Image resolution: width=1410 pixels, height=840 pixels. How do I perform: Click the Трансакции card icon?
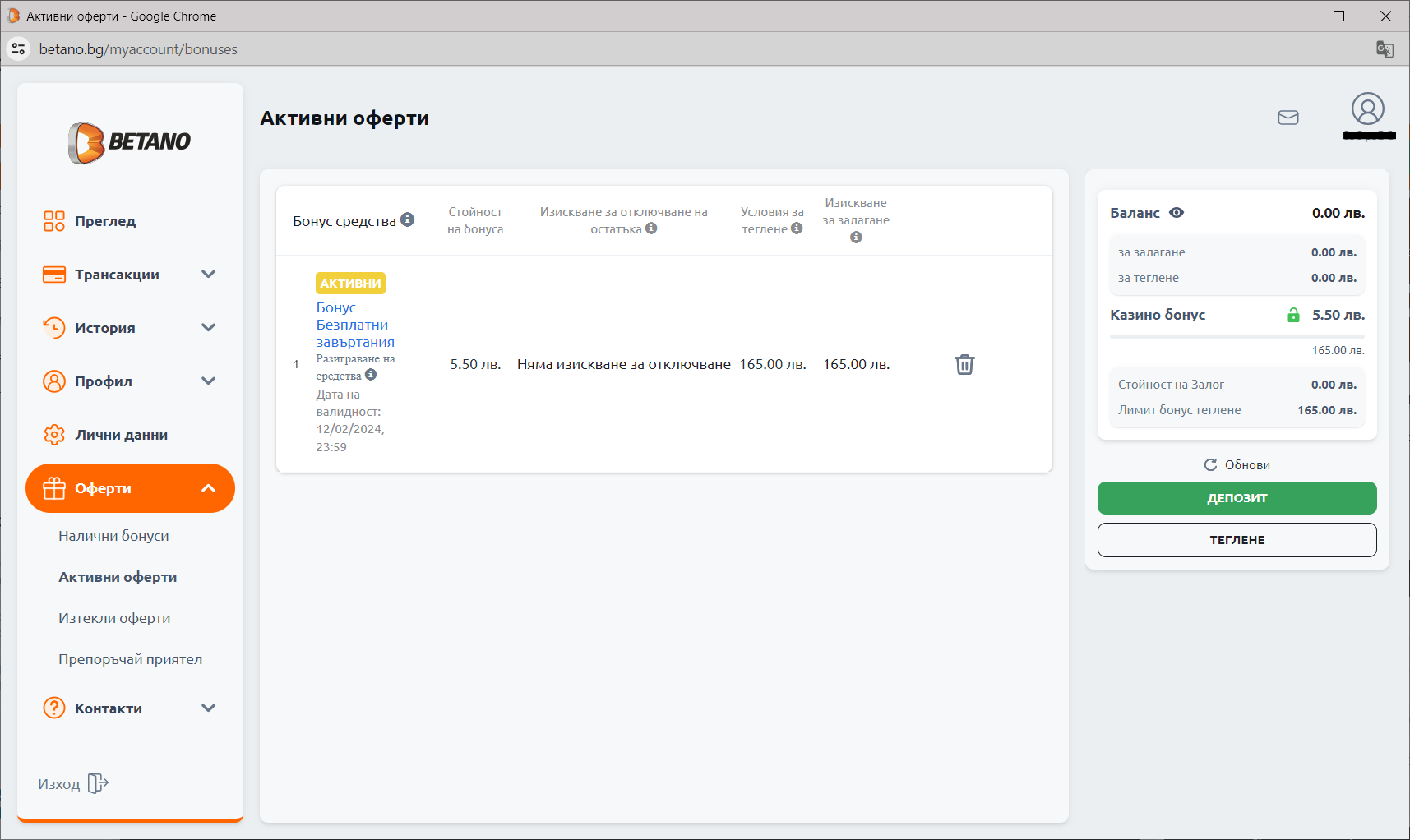tap(54, 275)
